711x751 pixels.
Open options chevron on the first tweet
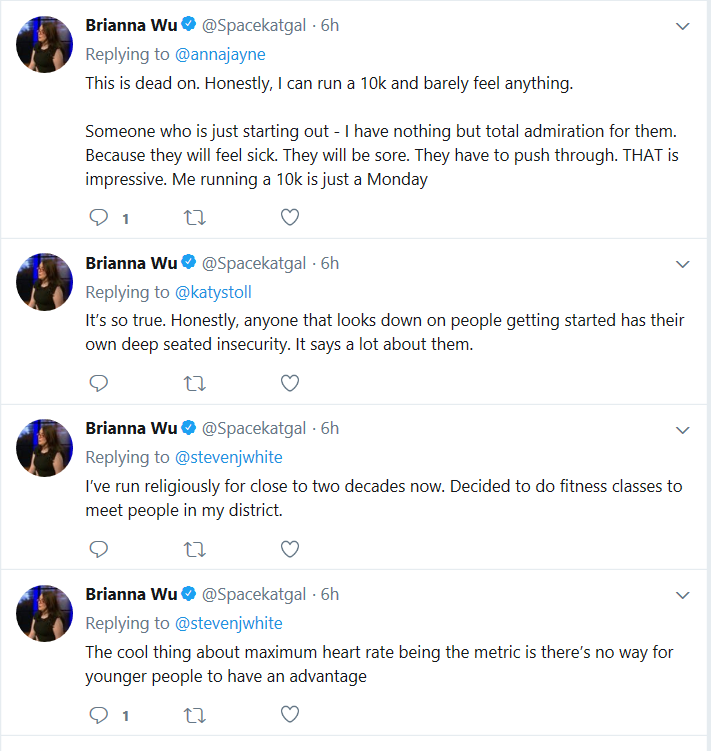coord(682,26)
